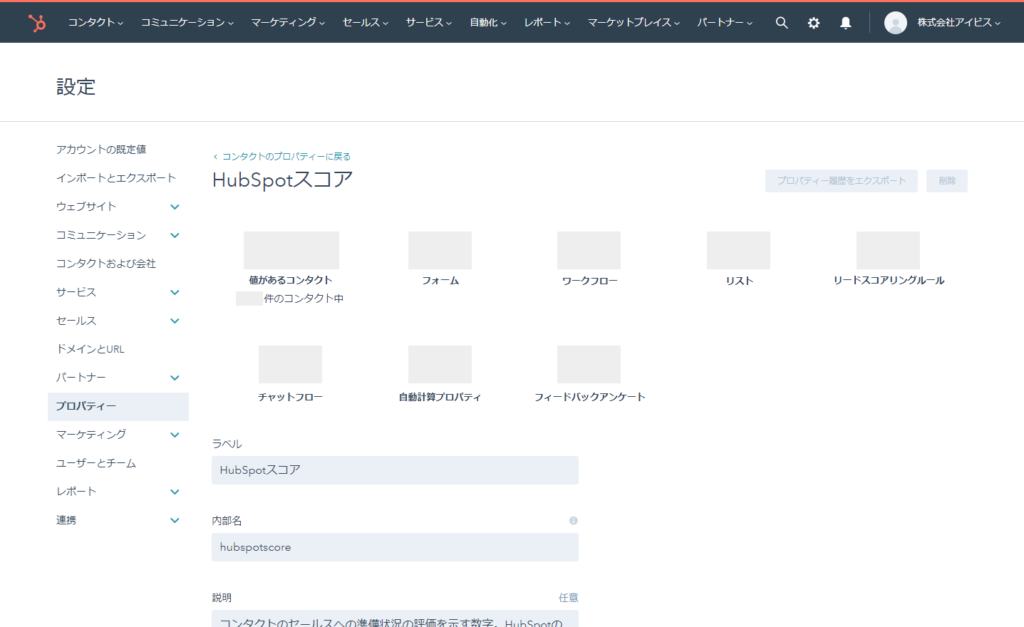Click the user avatar icon
The height and width of the screenshot is (627, 1024).
tap(895, 23)
